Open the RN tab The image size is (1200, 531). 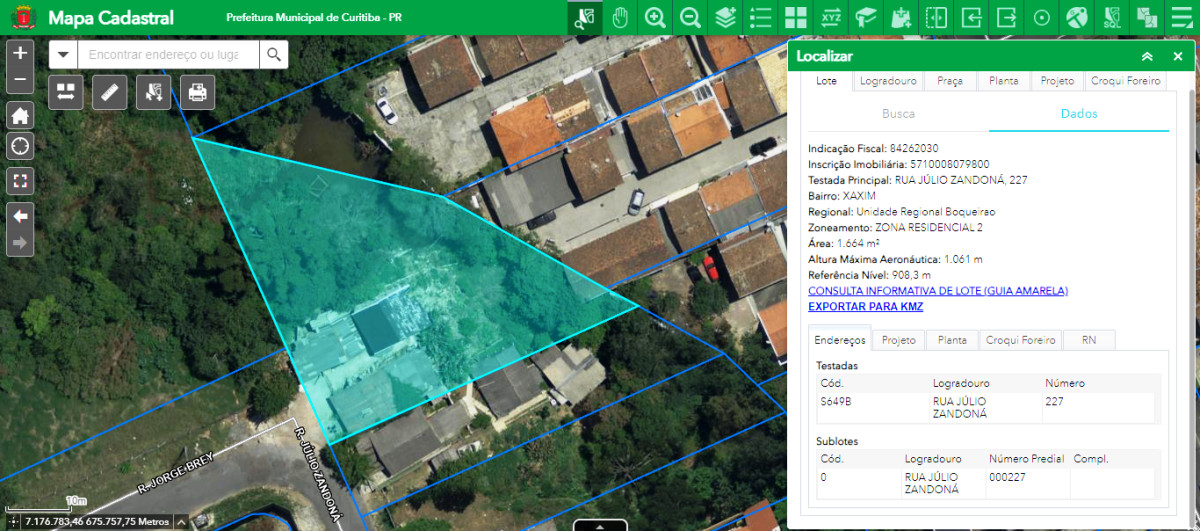coord(1089,340)
